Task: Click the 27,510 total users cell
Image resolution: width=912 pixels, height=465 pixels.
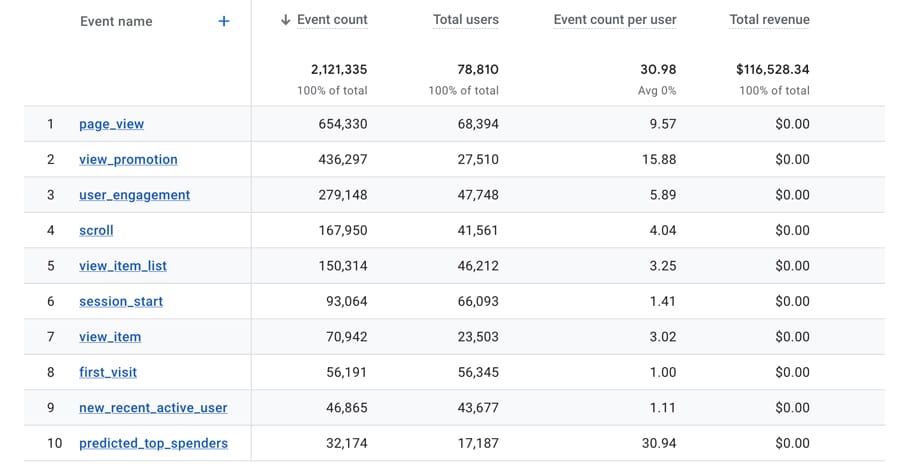Action: (478, 159)
